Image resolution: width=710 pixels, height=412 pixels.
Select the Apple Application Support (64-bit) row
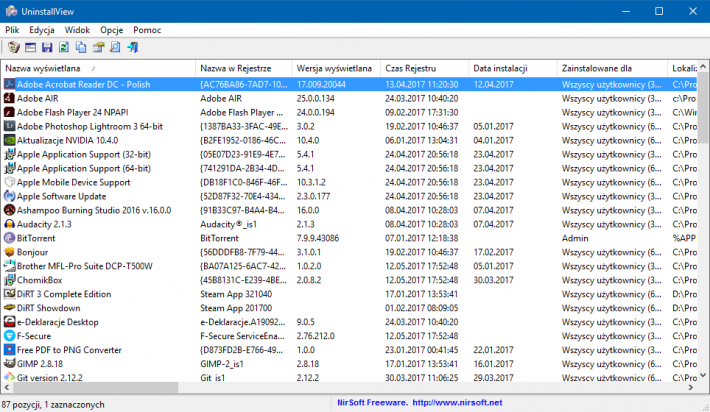[x=349, y=168]
